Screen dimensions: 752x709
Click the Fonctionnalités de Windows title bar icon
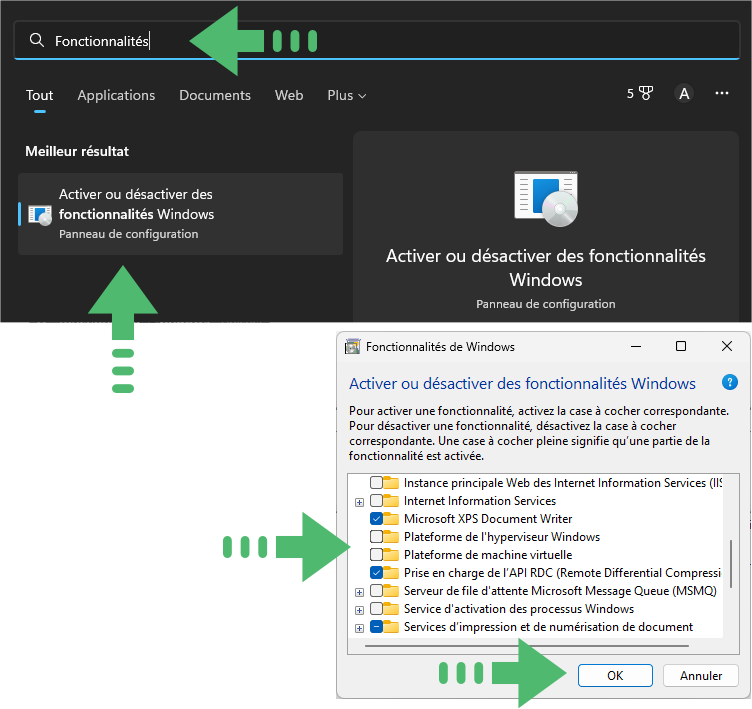pos(352,346)
